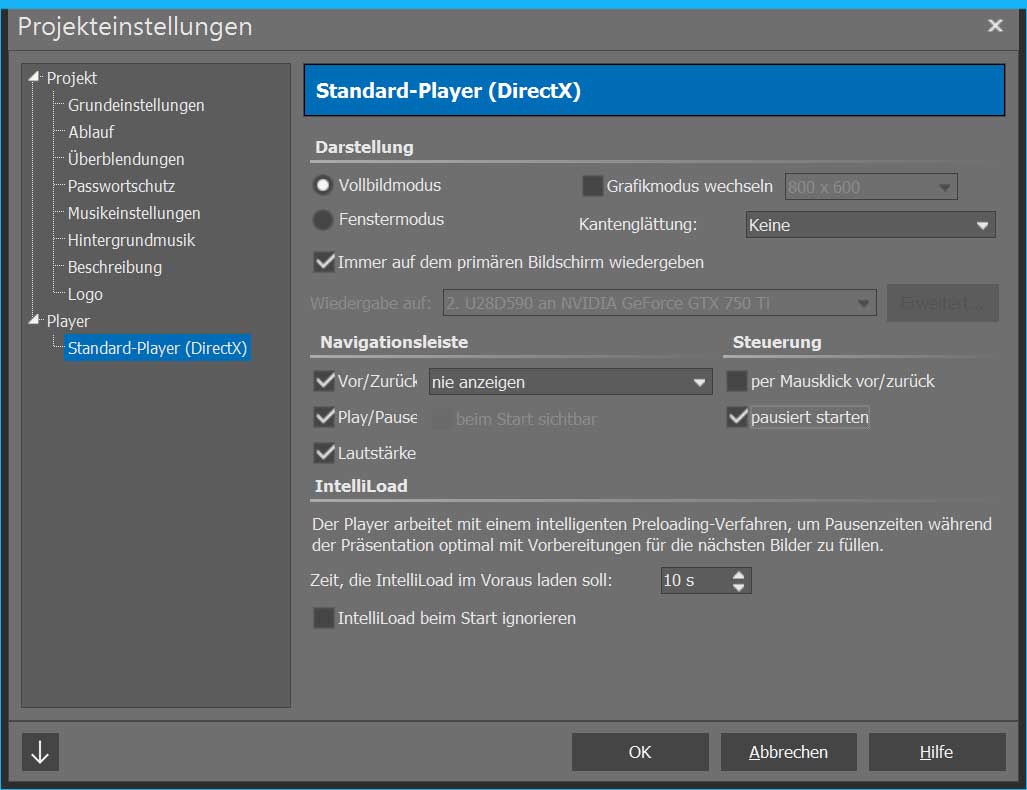Enable the Grafikmodus wechseln checkbox
The height and width of the screenshot is (790, 1027).
click(592, 186)
